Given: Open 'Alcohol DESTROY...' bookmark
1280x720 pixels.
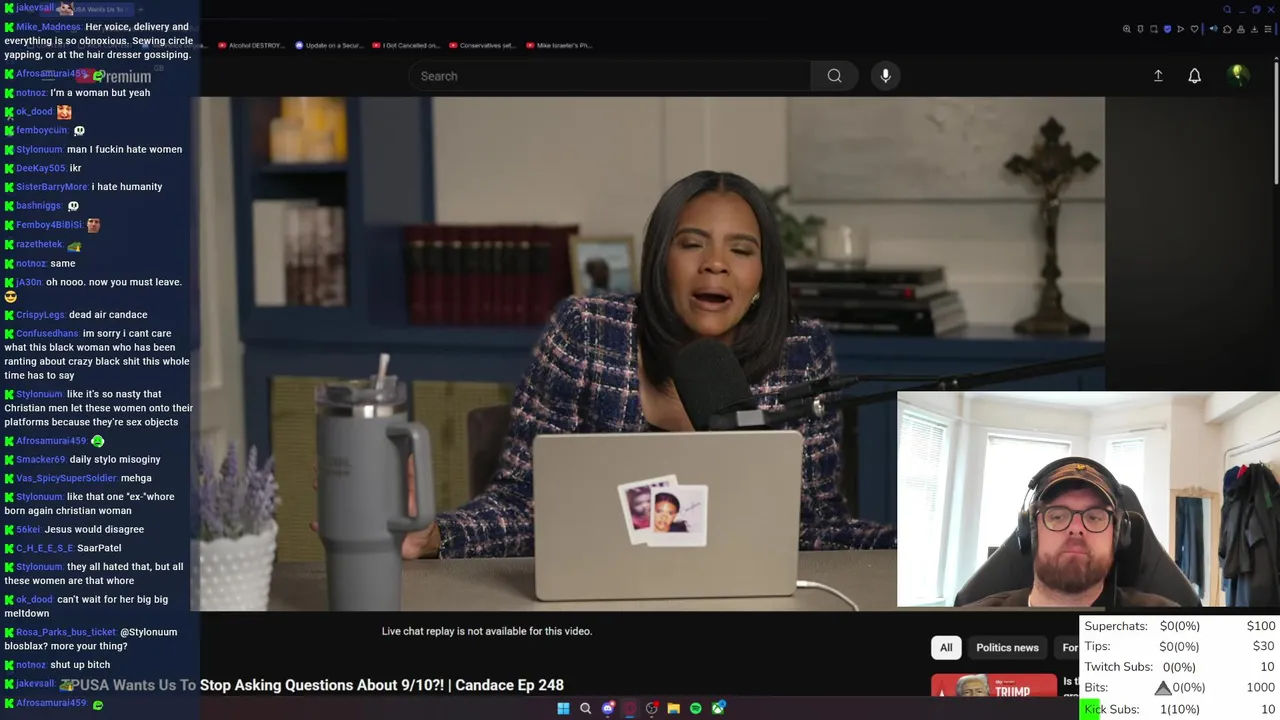Looking at the screenshot, I should (251, 45).
